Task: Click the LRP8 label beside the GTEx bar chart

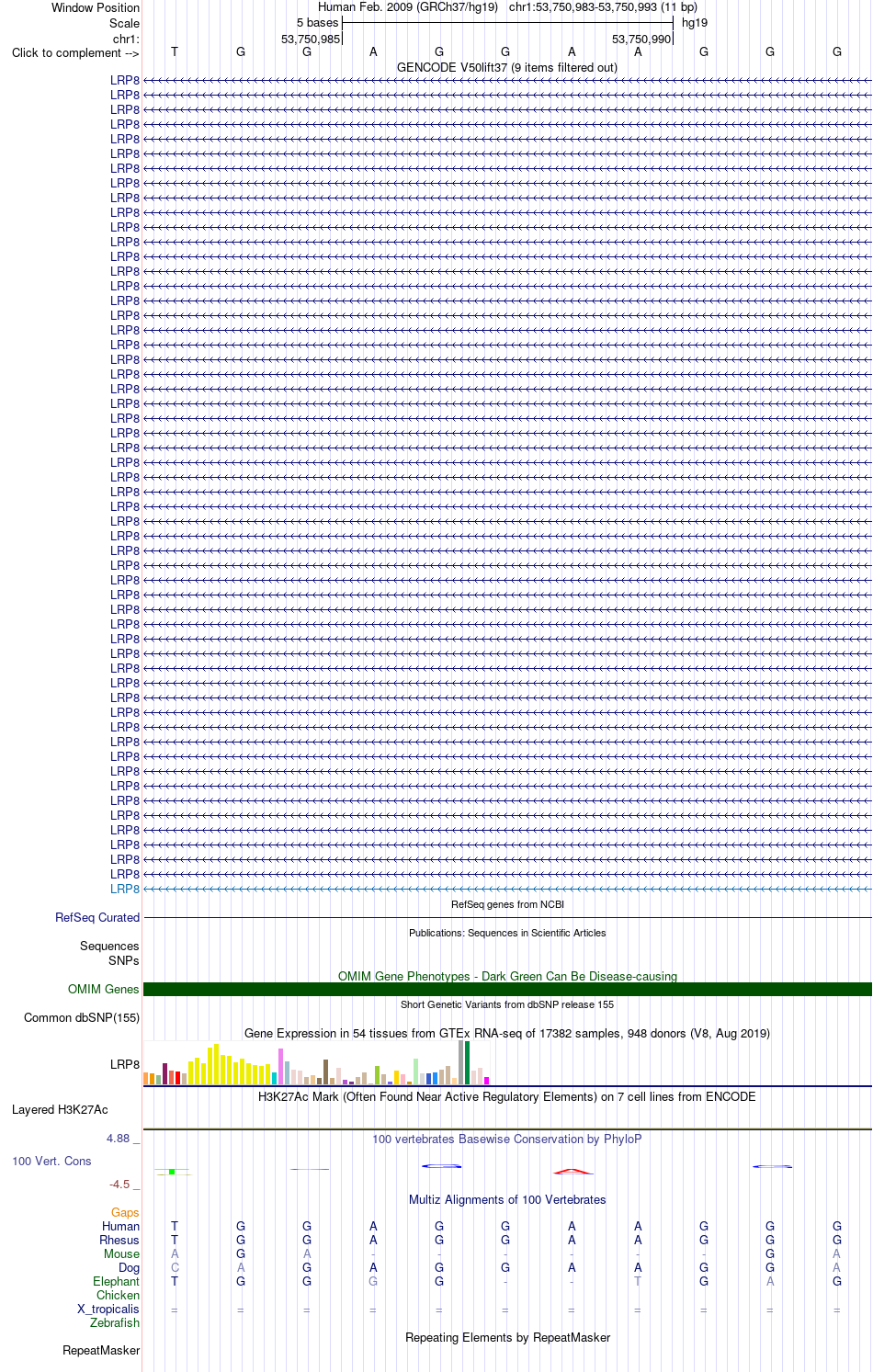Action: pos(125,1064)
